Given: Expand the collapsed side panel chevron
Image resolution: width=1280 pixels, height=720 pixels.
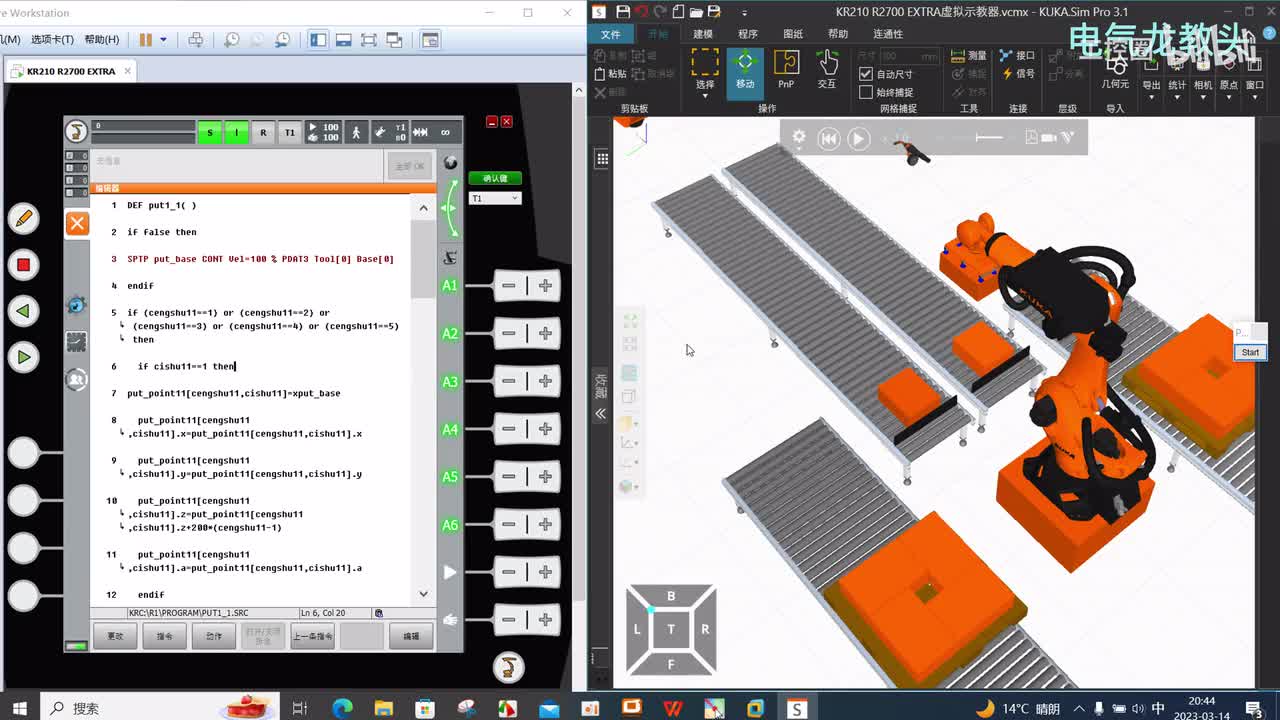Looking at the screenshot, I should [601, 413].
